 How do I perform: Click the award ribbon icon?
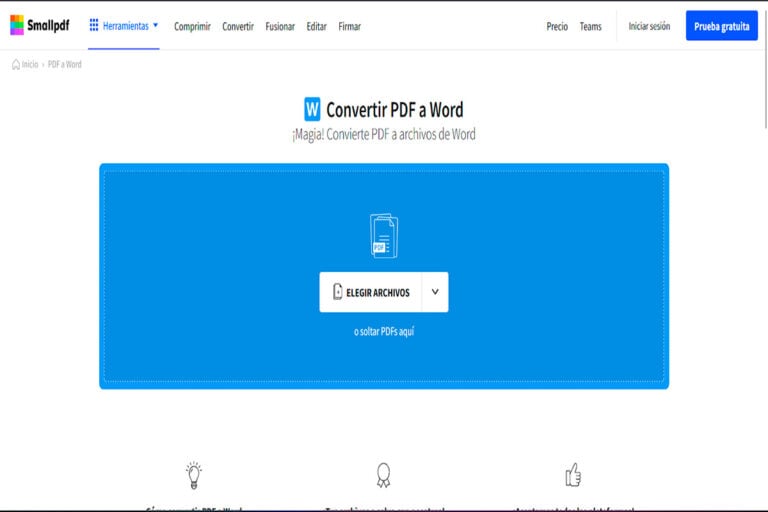pyautogui.click(x=384, y=475)
